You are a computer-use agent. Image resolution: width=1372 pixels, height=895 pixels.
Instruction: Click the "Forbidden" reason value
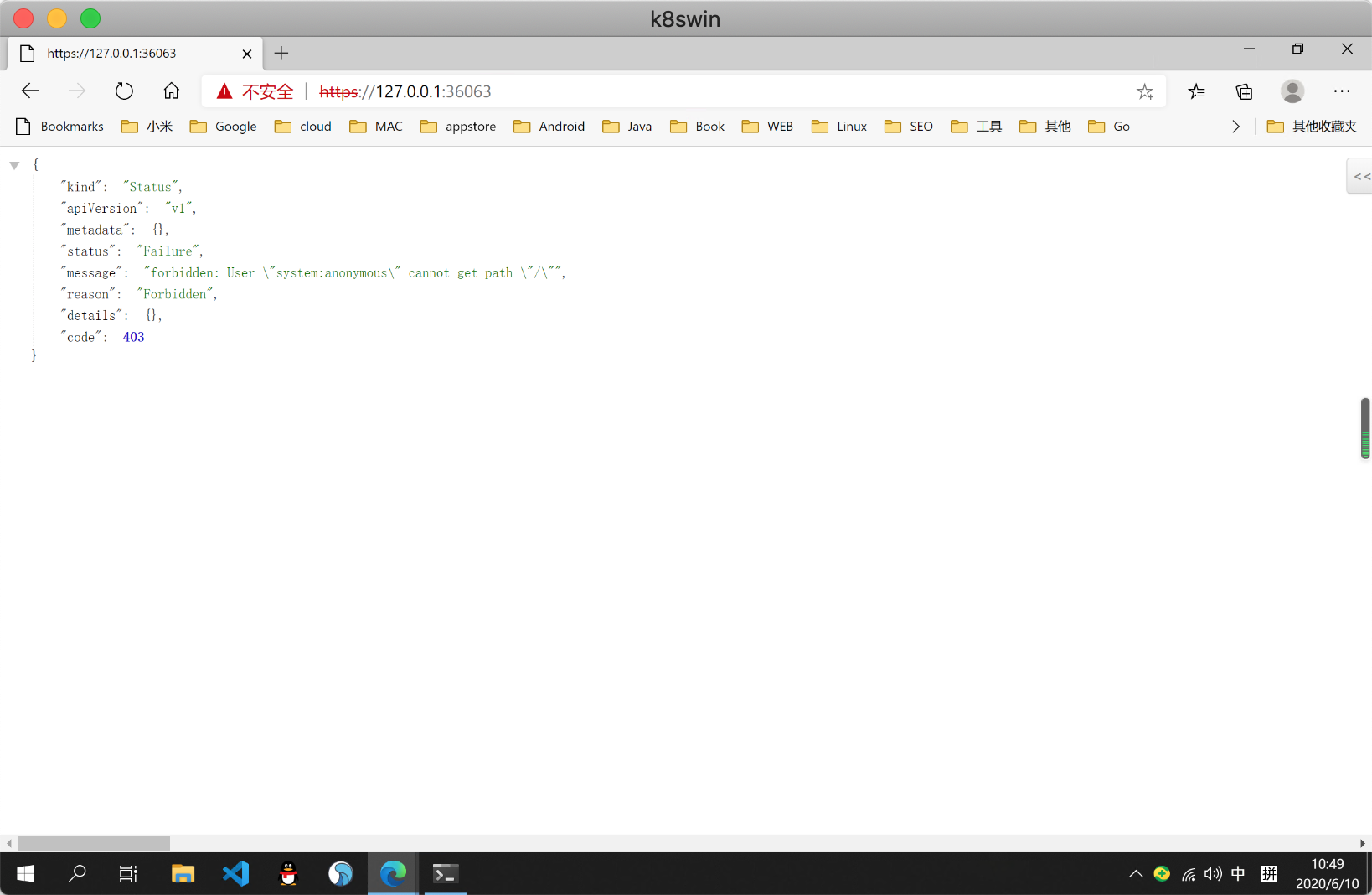pos(175,294)
